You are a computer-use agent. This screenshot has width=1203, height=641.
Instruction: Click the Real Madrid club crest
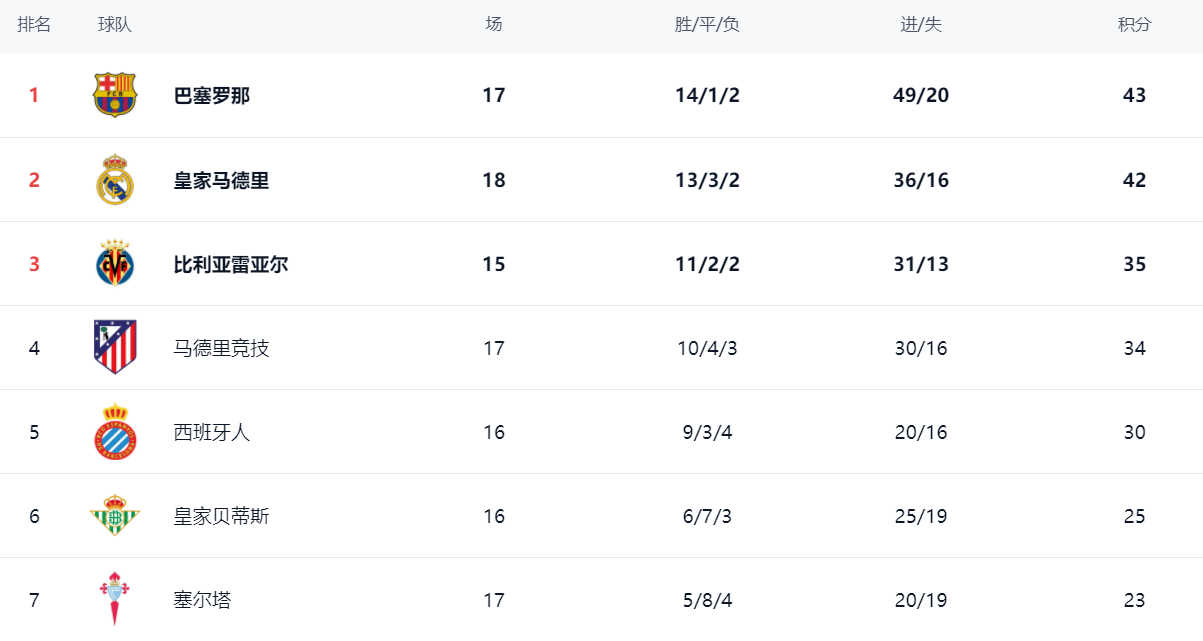(115, 180)
